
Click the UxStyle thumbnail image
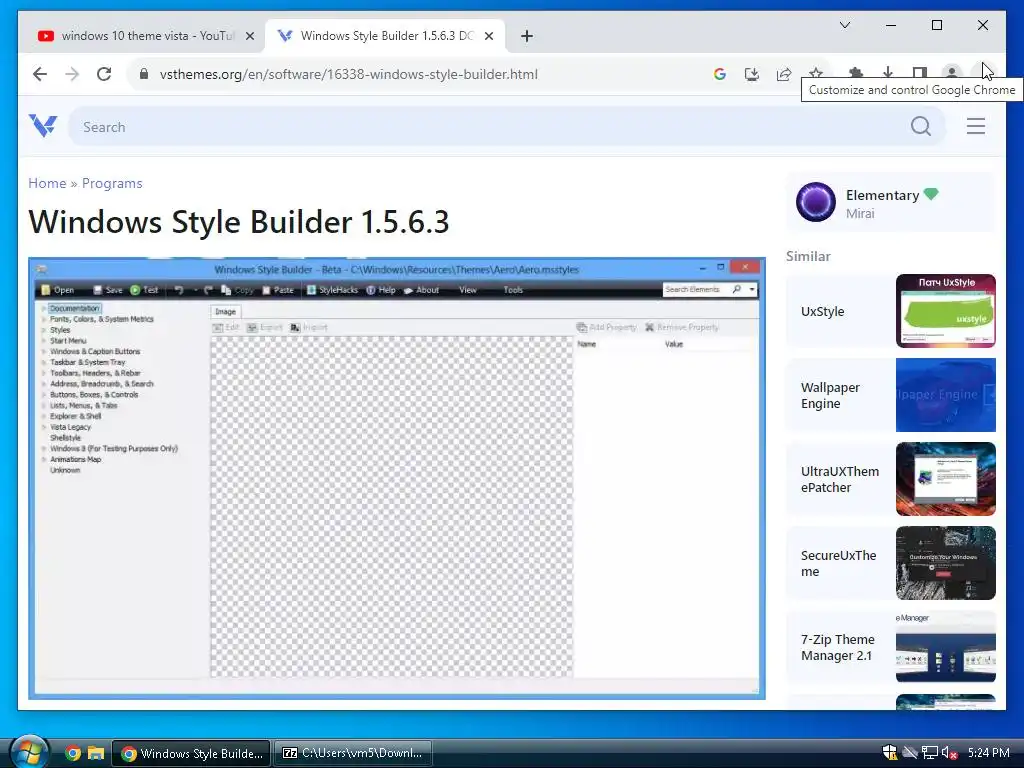click(946, 311)
